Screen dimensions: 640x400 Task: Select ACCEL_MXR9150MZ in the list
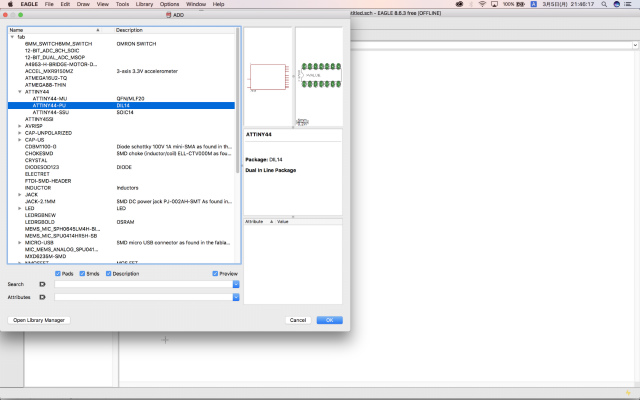tap(49, 71)
